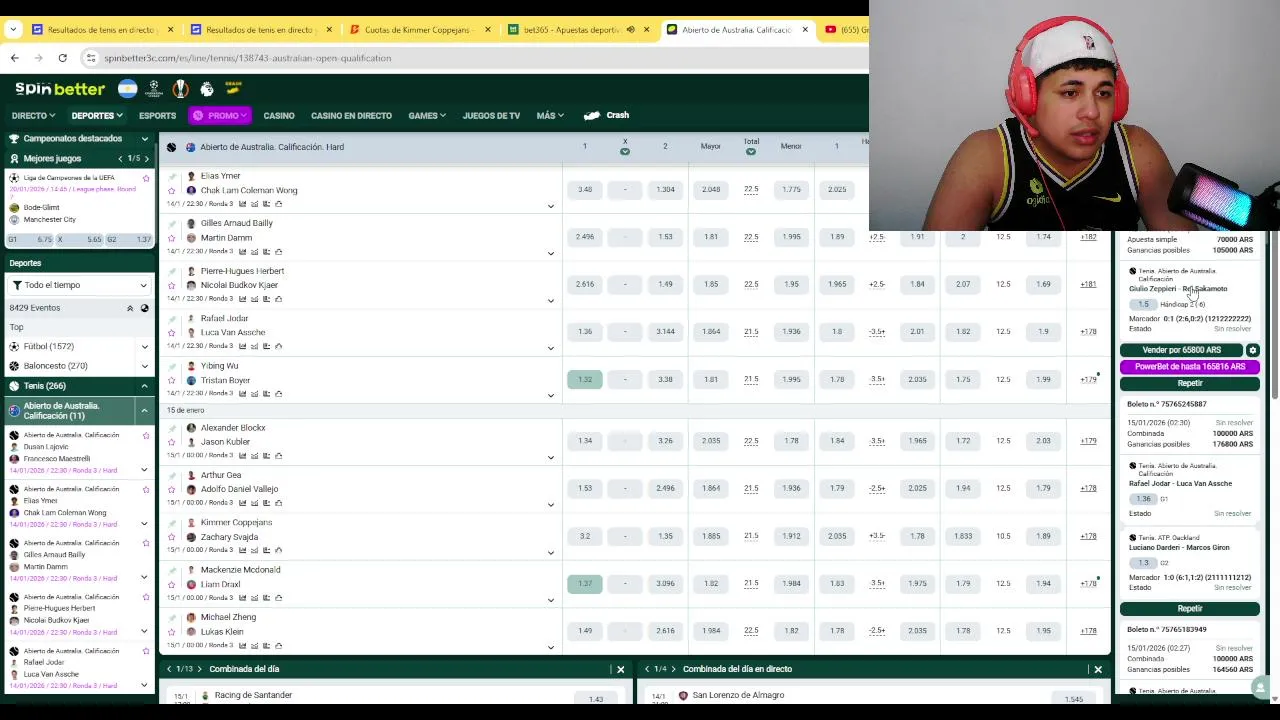Open CASINO EN DIRECTO section
Viewport: 1280px width, 720px height.
[351, 115]
